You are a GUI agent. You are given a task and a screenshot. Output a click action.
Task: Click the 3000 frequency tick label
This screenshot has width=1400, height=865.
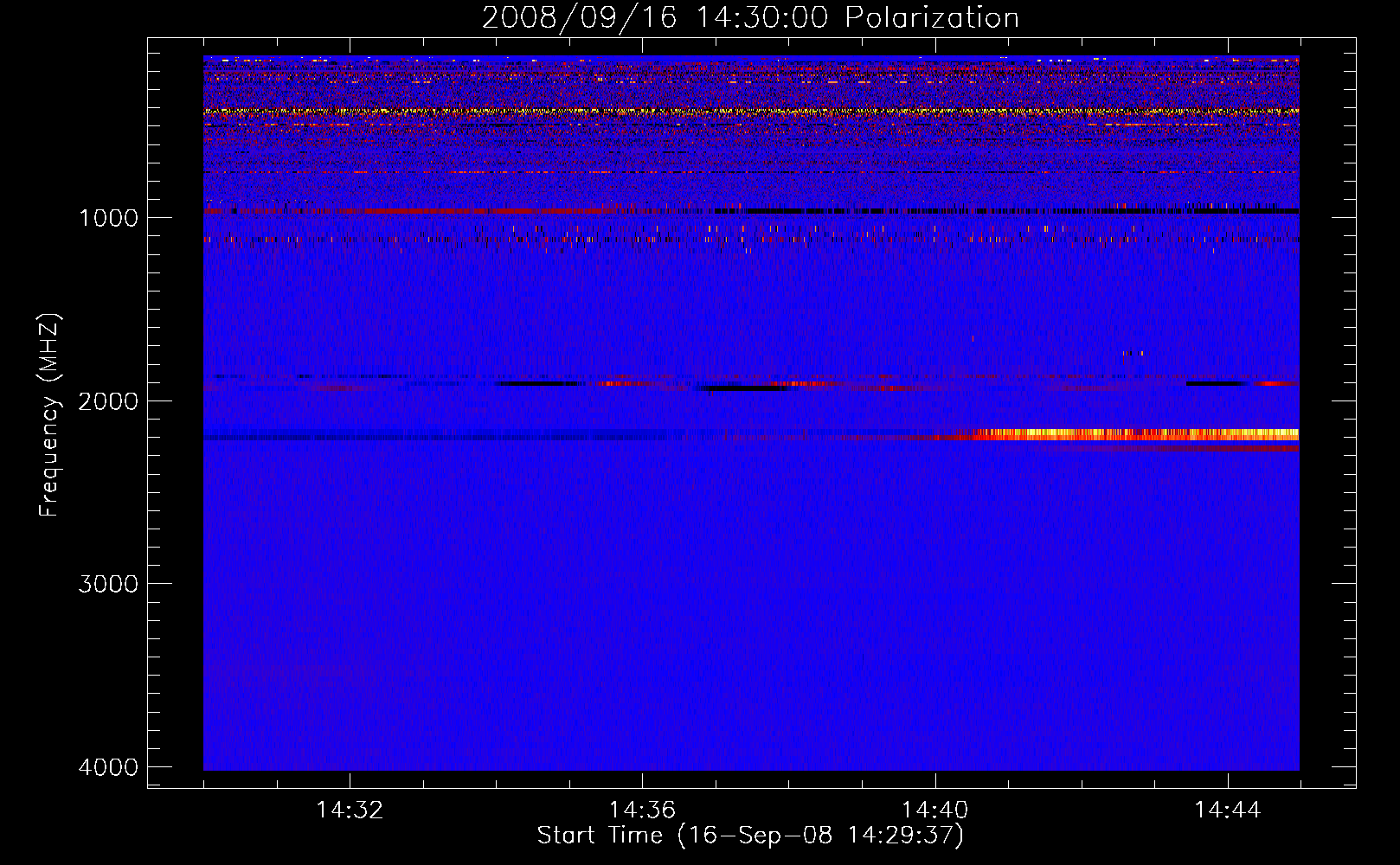[x=108, y=584]
